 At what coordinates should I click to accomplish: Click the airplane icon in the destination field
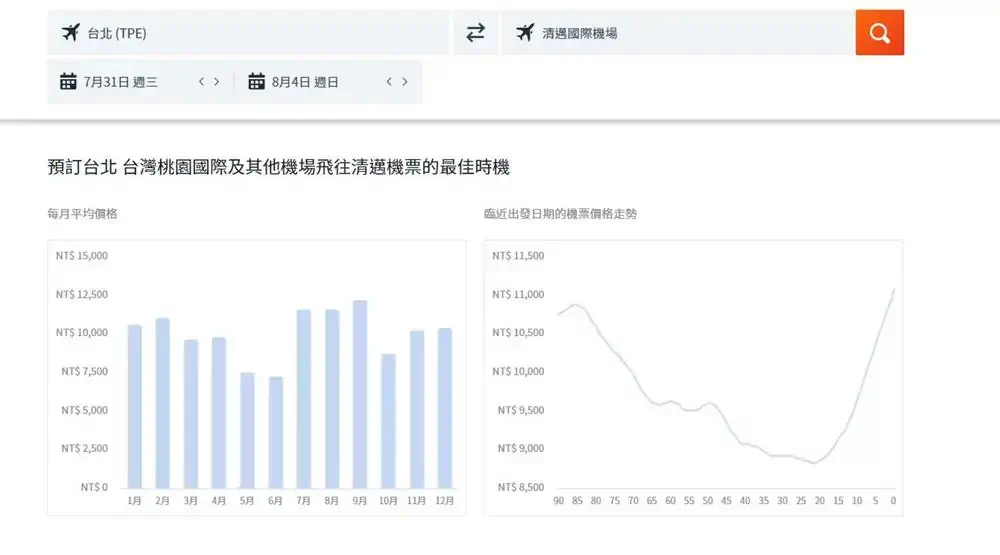[x=525, y=33]
